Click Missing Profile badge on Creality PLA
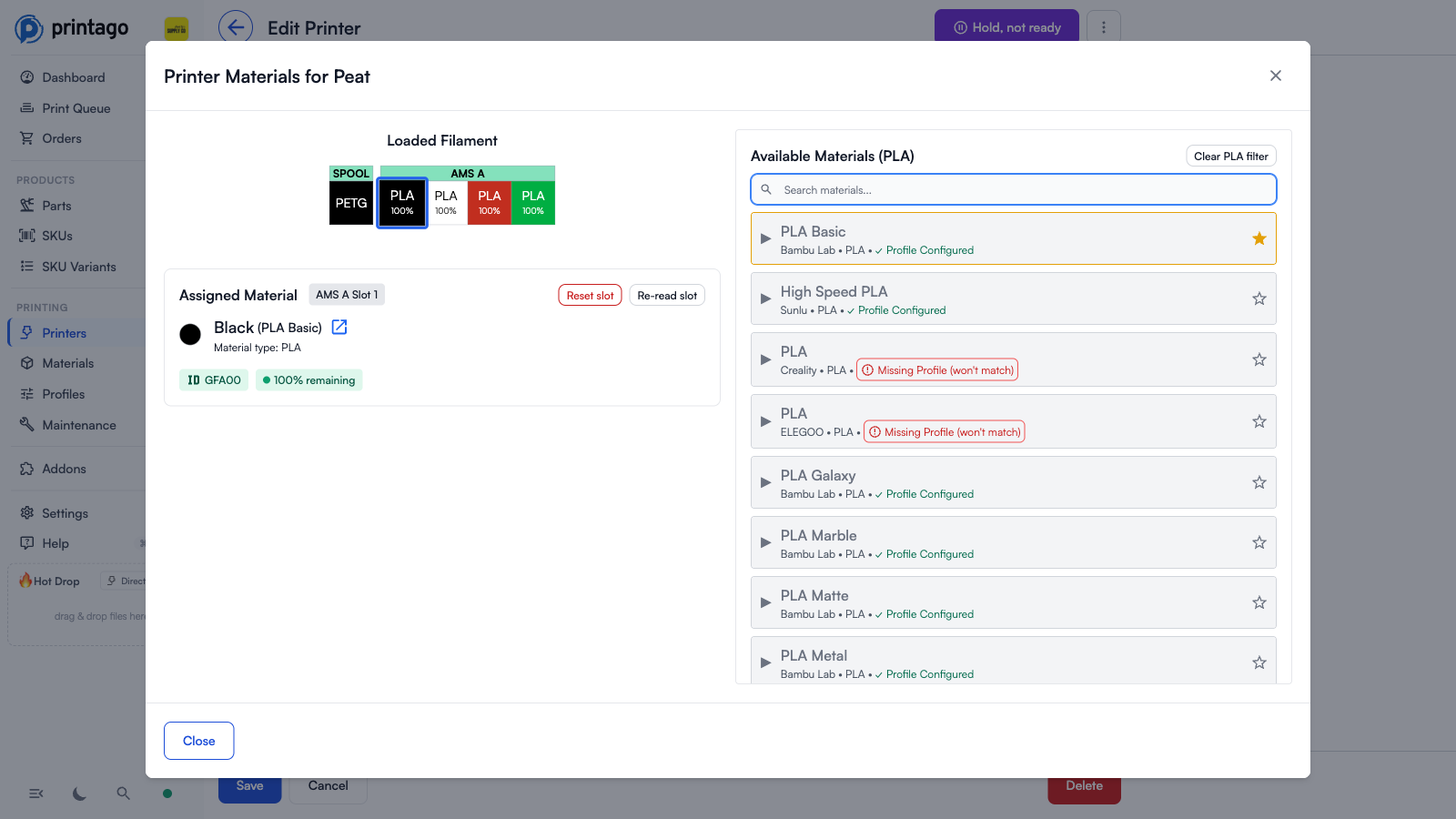 pos(937,370)
